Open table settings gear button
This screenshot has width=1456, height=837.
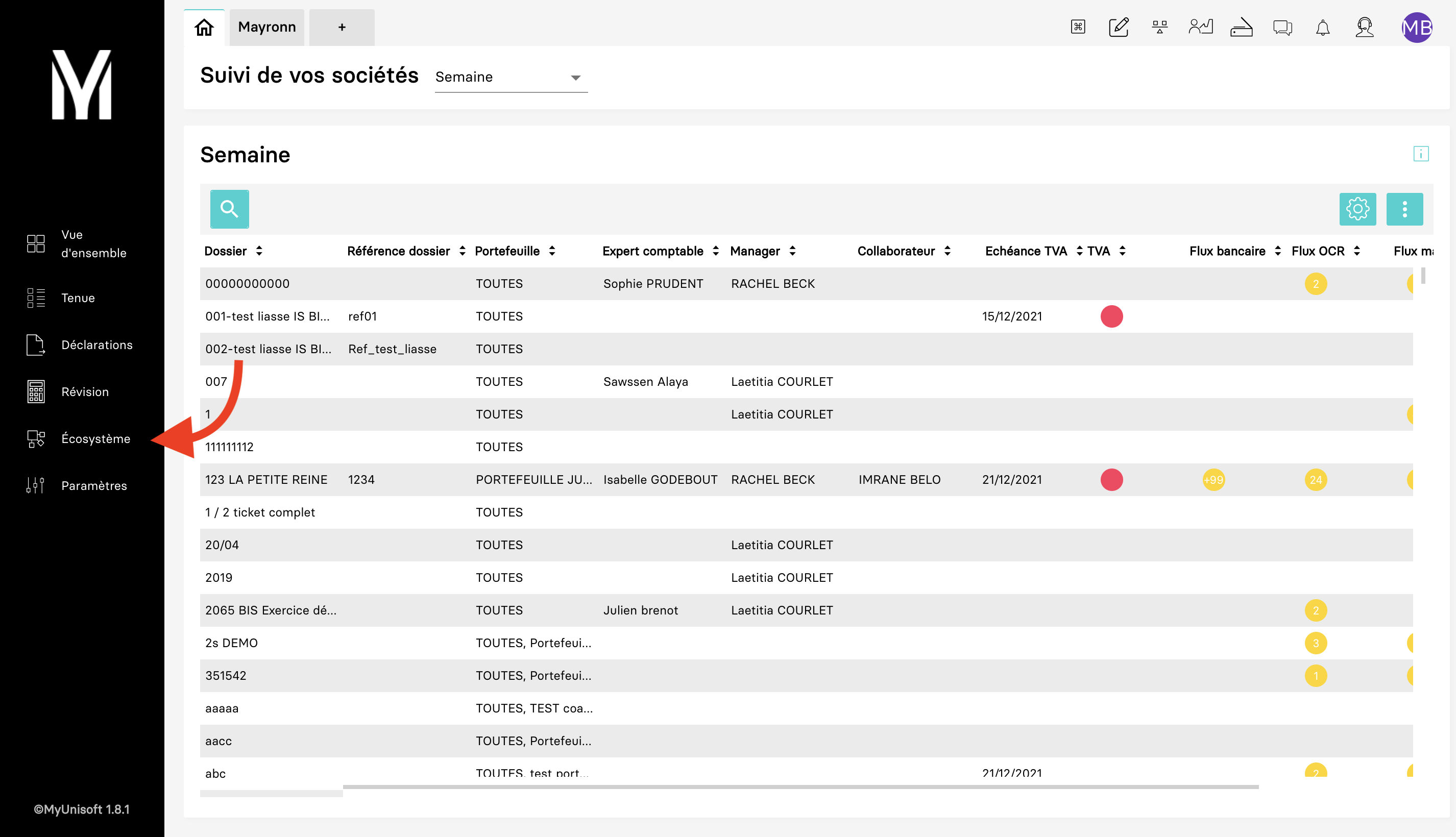(x=1357, y=209)
